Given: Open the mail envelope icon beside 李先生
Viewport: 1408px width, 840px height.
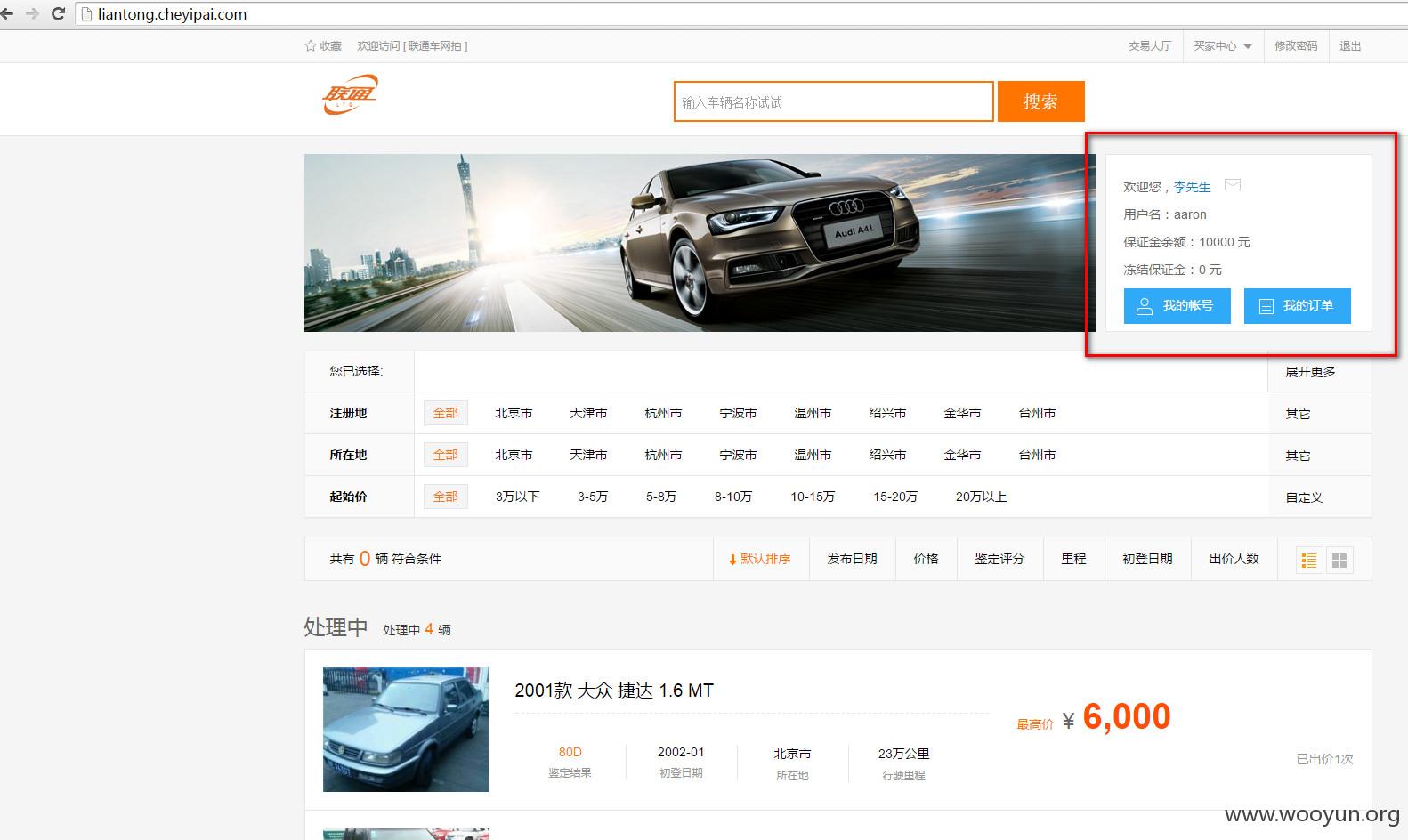Looking at the screenshot, I should click(1233, 185).
